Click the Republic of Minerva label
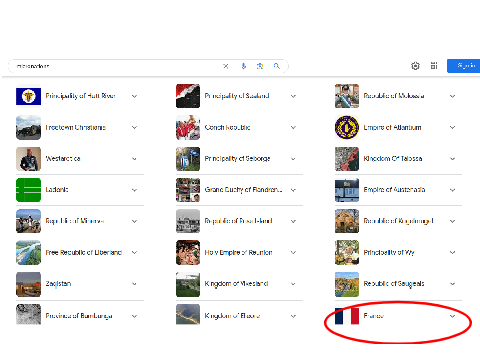Screen dimensions: 480x360 click(x=75, y=221)
